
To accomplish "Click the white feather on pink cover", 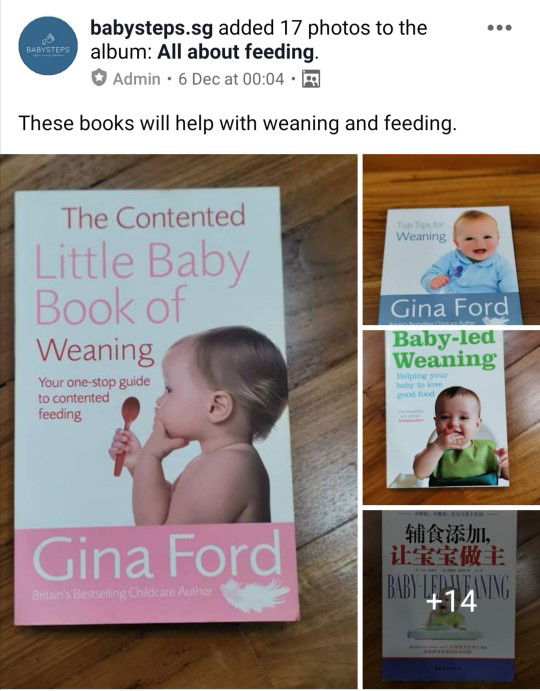I will point(254,595).
